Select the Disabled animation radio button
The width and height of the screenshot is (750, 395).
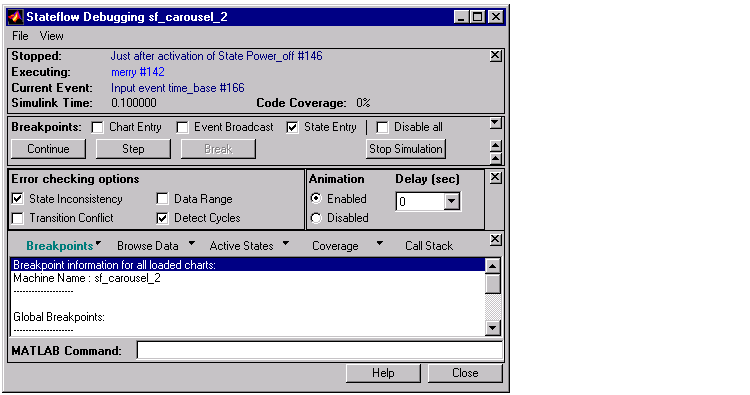(316, 218)
